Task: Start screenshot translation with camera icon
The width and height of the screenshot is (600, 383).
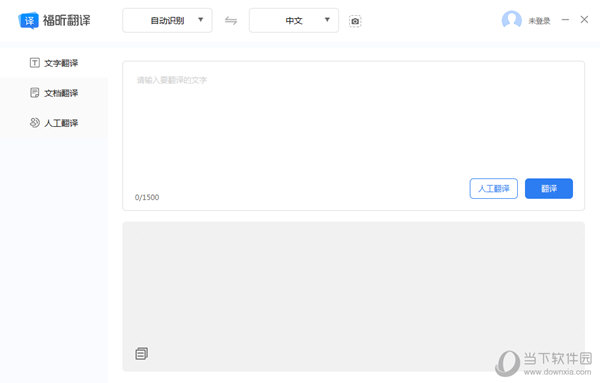Action: (355, 21)
